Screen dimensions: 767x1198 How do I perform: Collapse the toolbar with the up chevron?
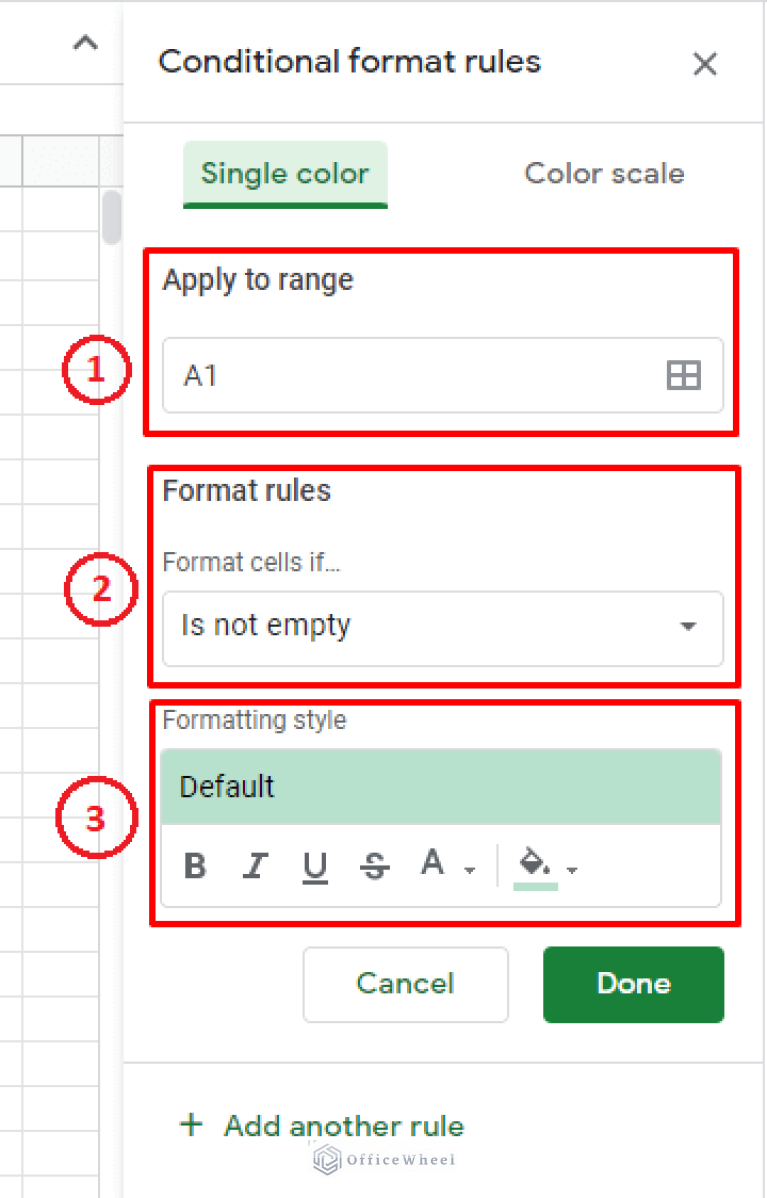click(x=86, y=43)
